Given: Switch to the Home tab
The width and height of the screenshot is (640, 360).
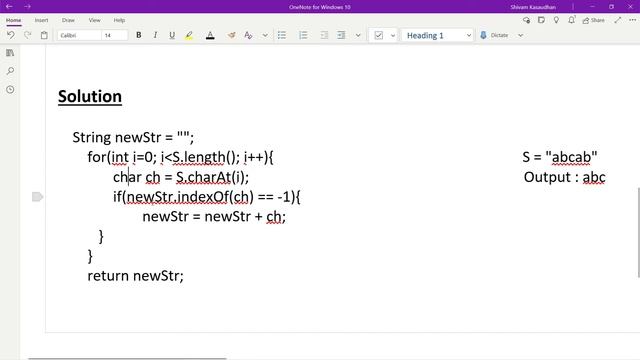Looking at the screenshot, I should coord(13,20).
